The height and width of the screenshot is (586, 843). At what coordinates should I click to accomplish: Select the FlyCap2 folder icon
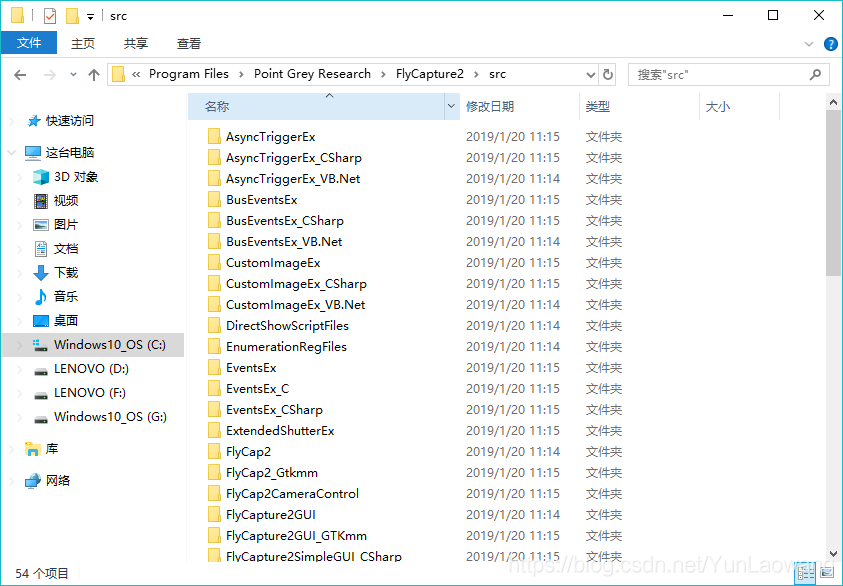click(x=214, y=451)
